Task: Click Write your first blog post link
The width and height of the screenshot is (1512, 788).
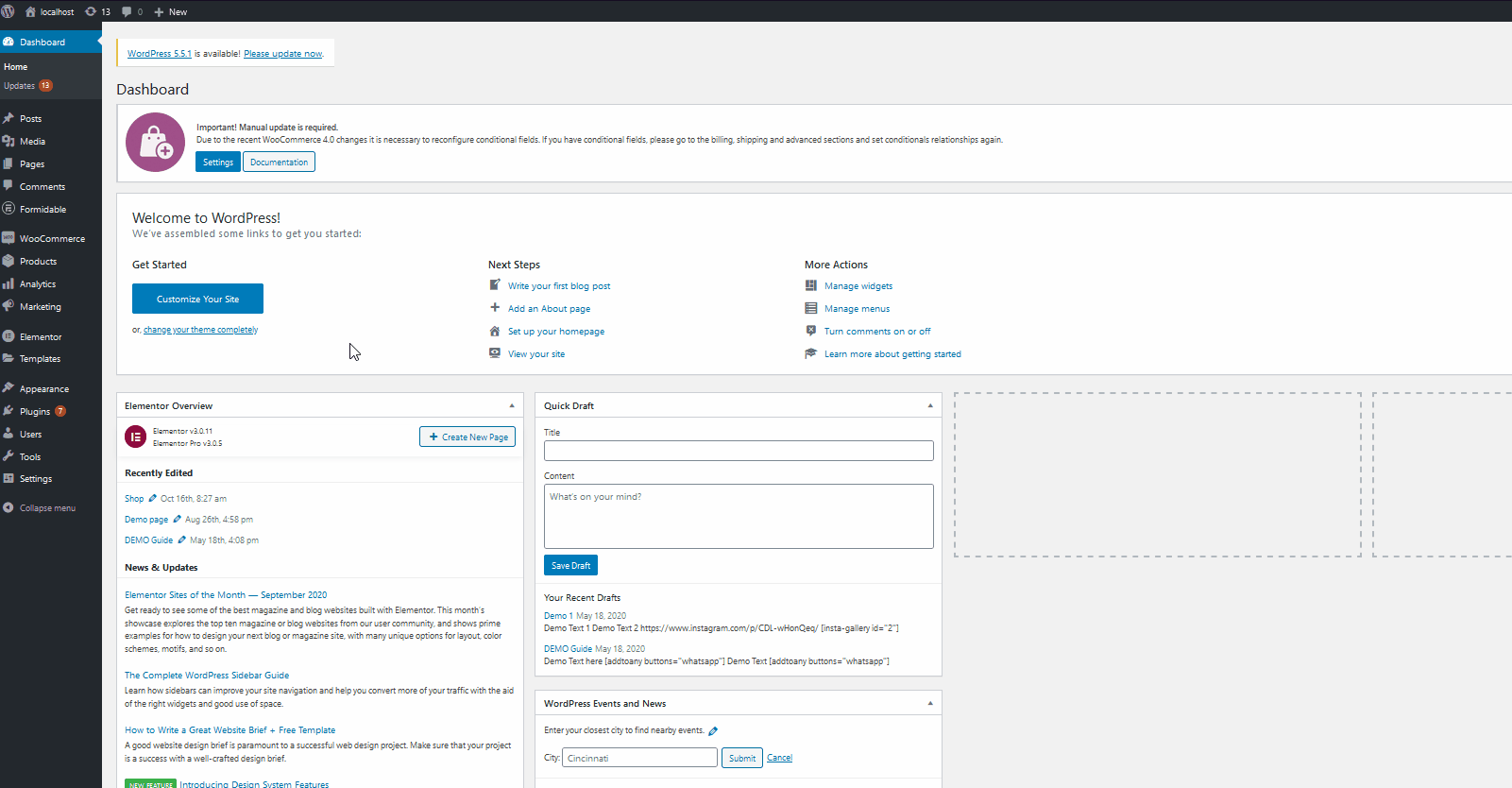Action: coord(559,286)
